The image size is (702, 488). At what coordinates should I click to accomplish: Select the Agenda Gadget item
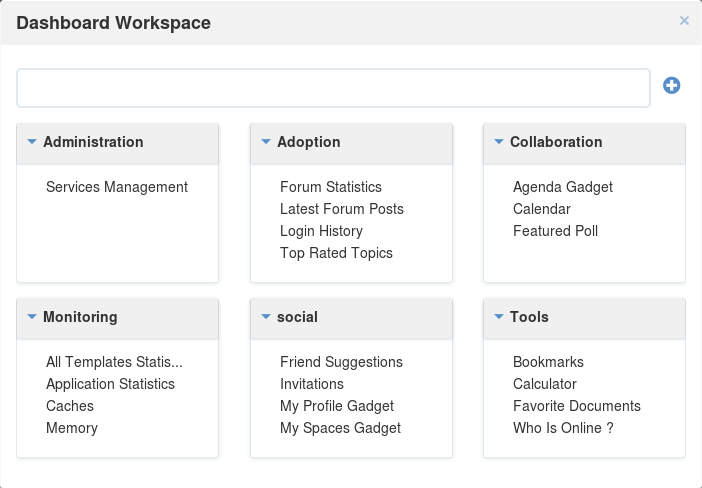click(x=563, y=187)
